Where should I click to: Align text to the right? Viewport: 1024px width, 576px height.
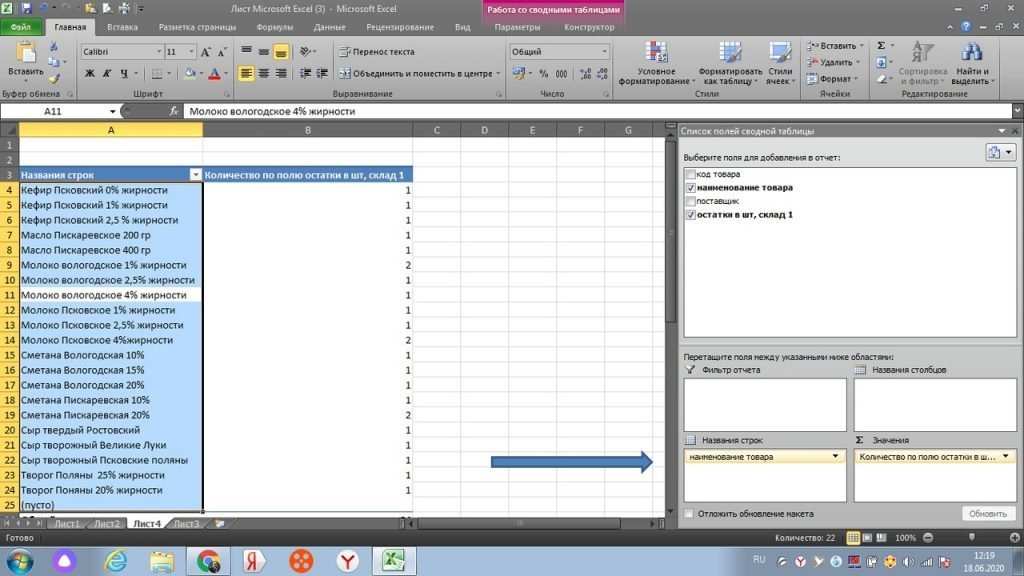click(280, 73)
